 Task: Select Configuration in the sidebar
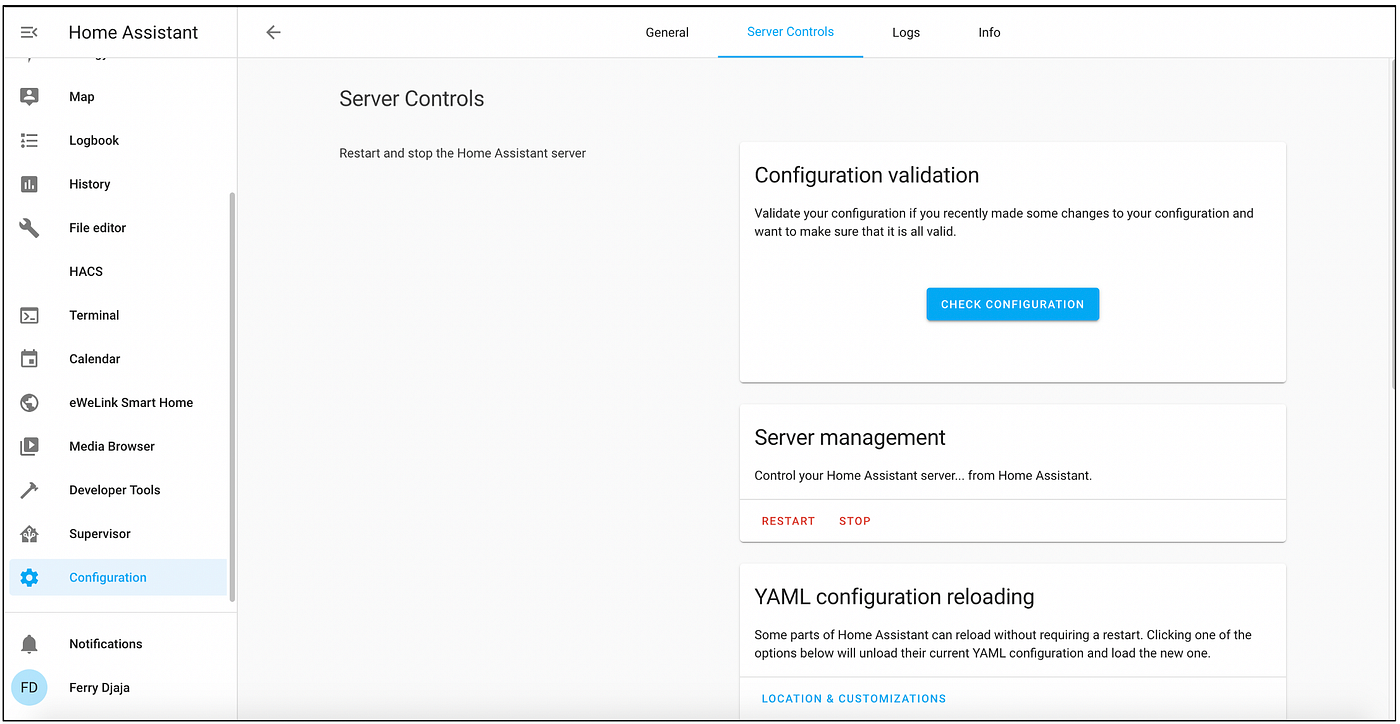[x=118, y=577]
